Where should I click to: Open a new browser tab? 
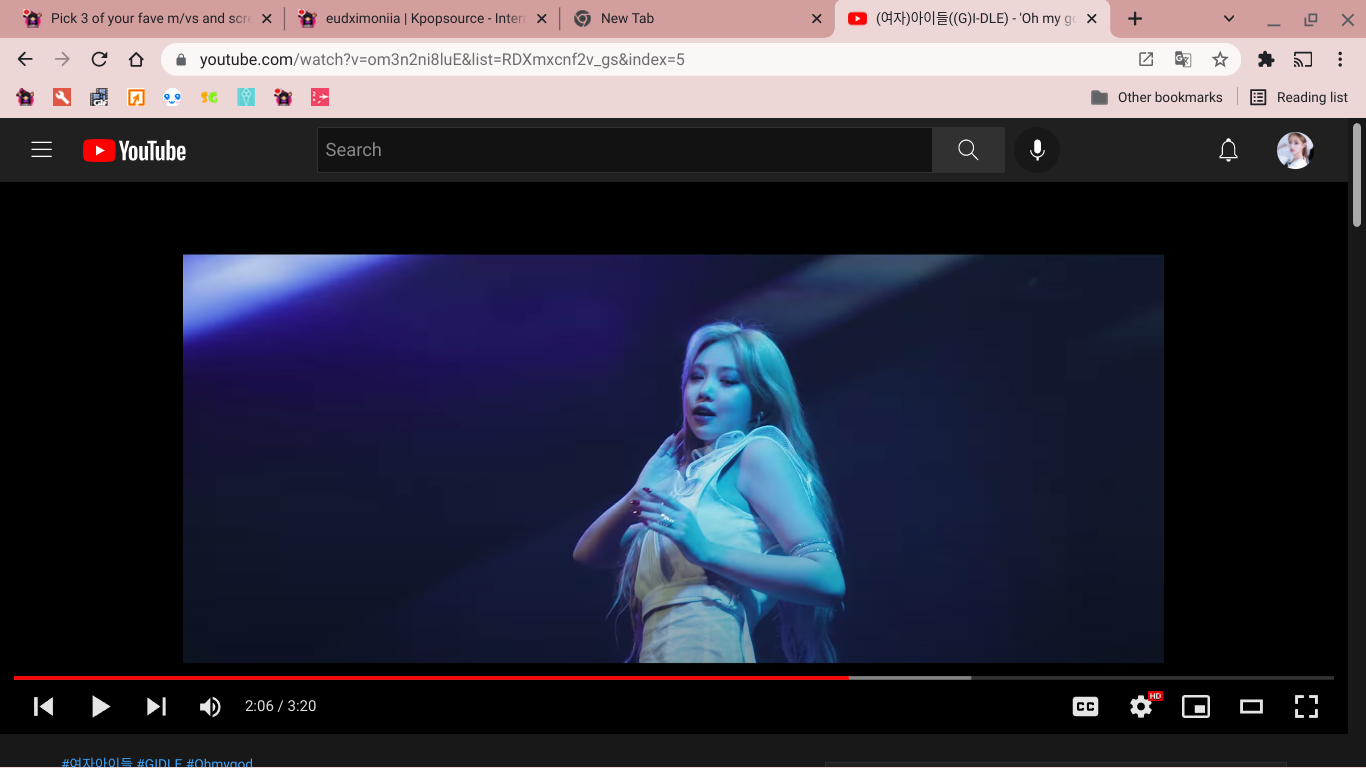click(1135, 19)
